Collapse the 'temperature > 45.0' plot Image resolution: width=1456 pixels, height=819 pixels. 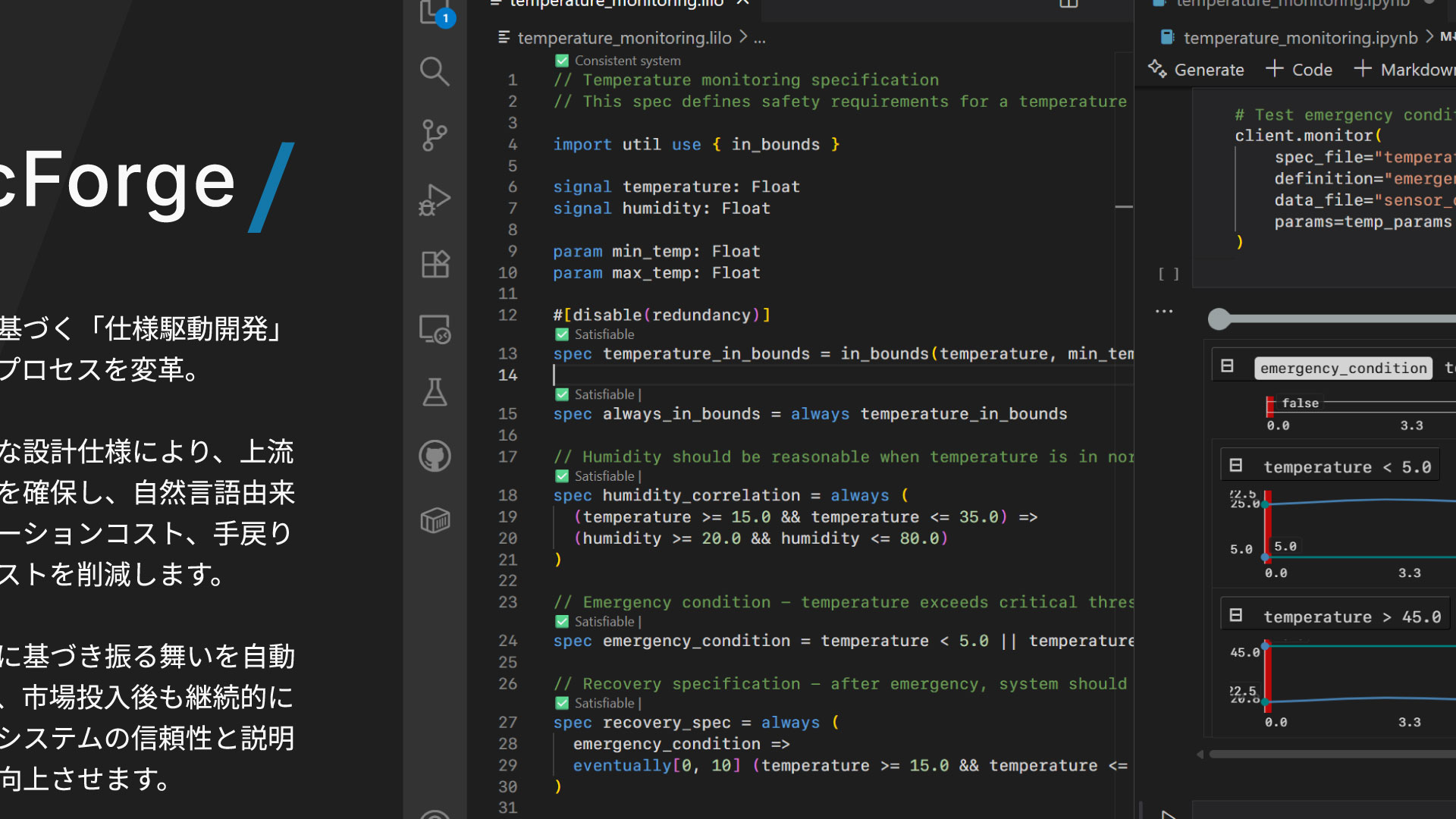tap(1236, 615)
